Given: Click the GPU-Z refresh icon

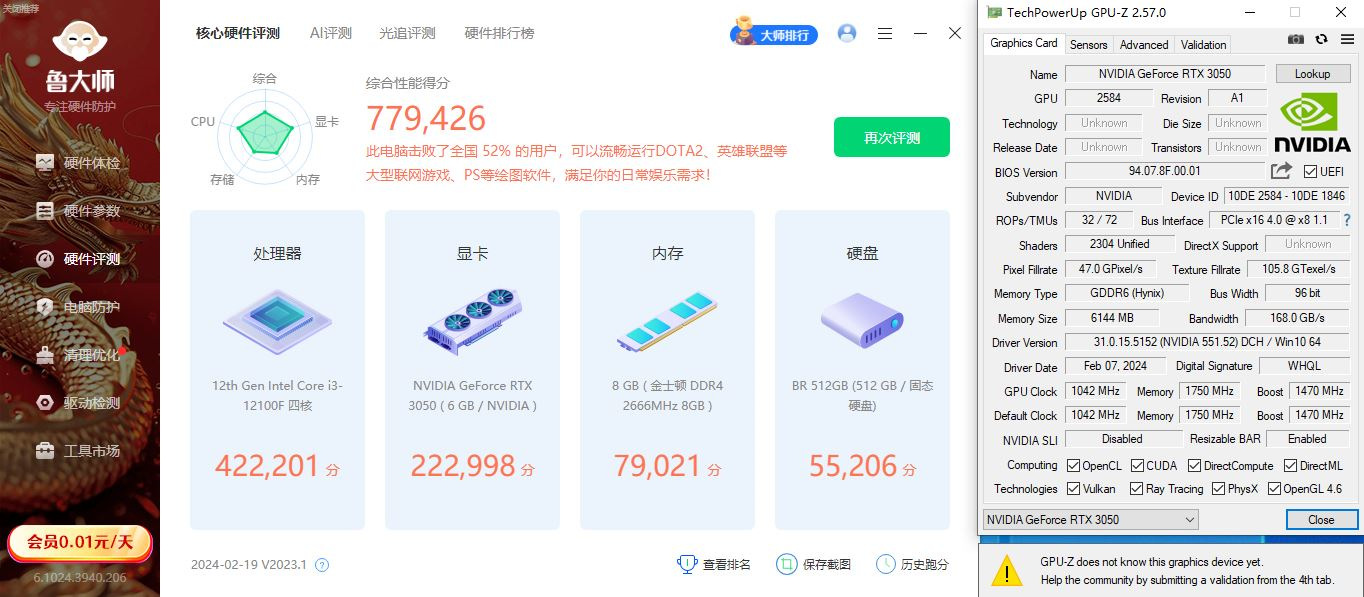Looking at the screenshot, I should coord(1321,39).
